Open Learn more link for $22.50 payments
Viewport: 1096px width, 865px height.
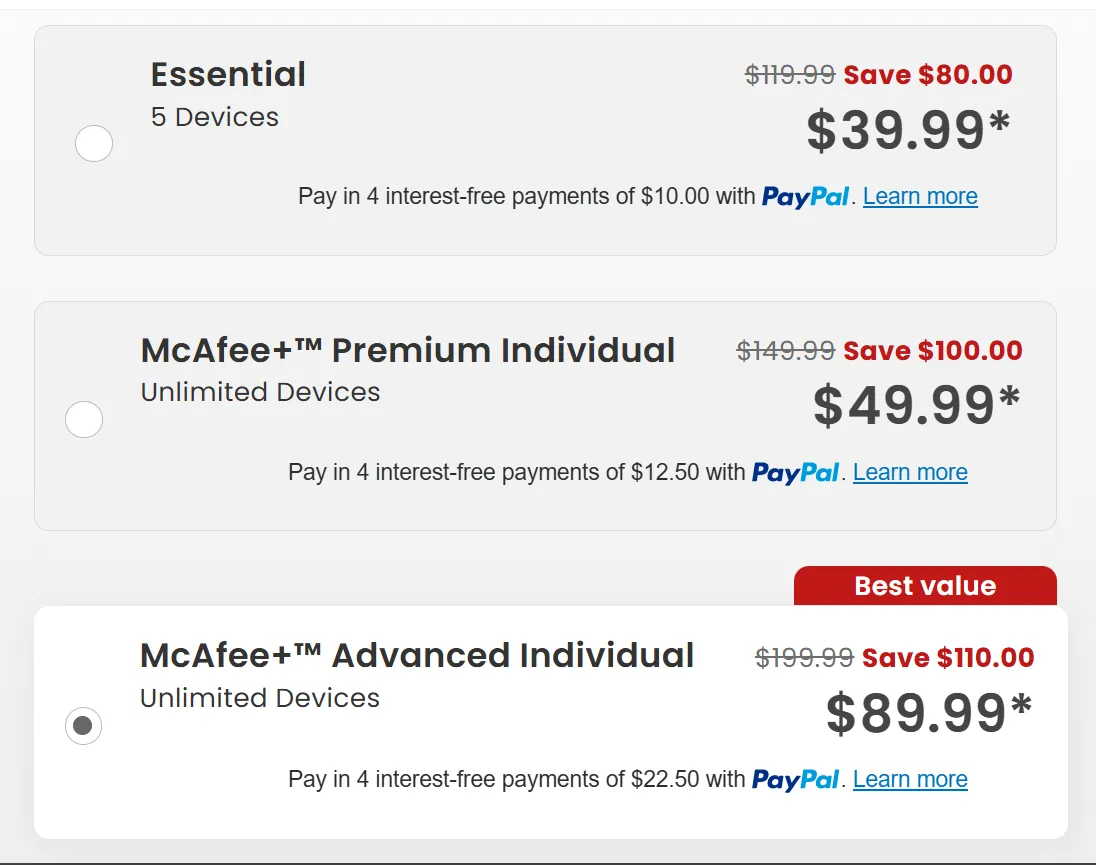pos(910,779)
